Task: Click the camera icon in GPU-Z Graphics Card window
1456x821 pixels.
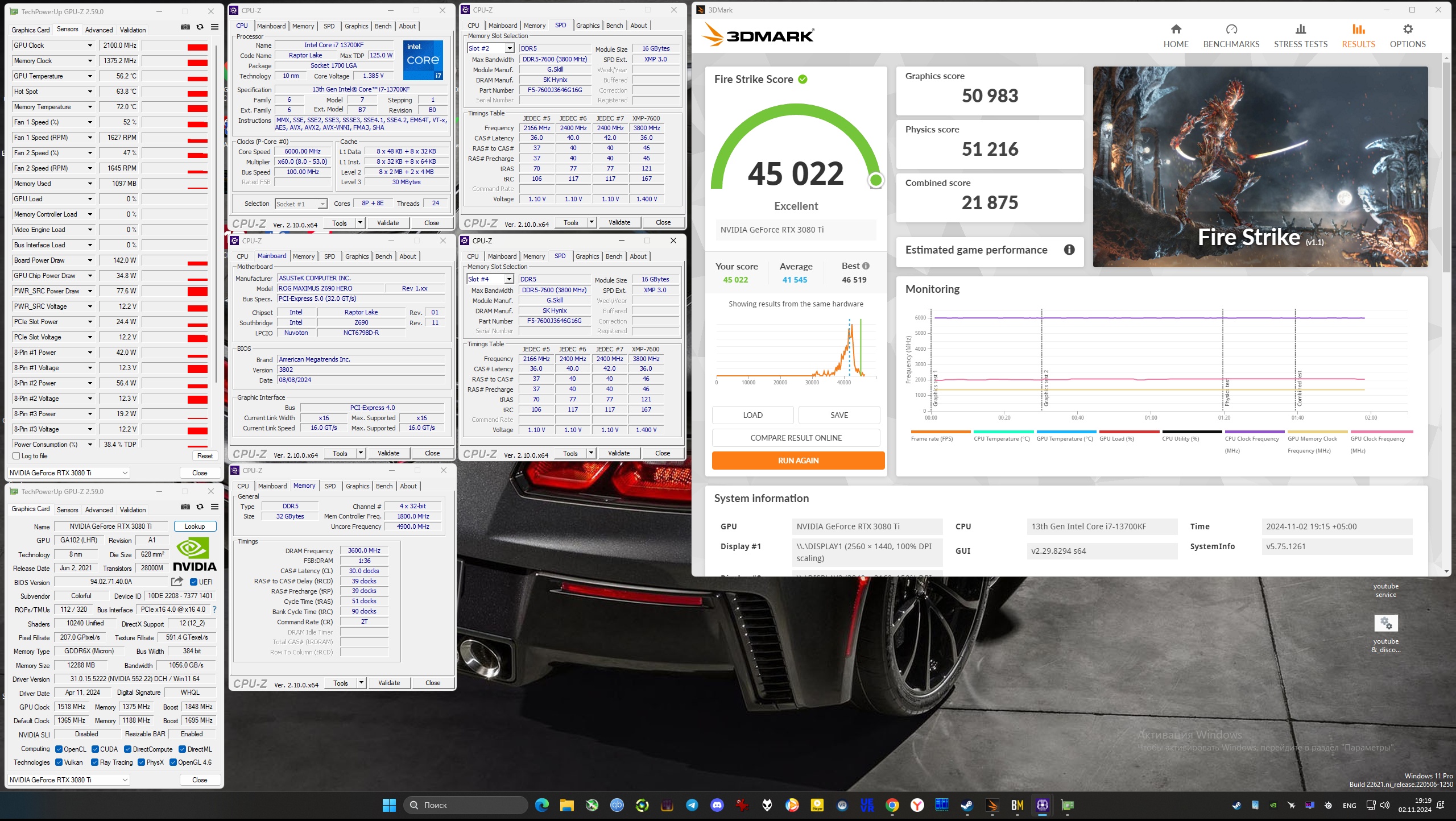Action: pyautogui.click(x=185, y=507)
